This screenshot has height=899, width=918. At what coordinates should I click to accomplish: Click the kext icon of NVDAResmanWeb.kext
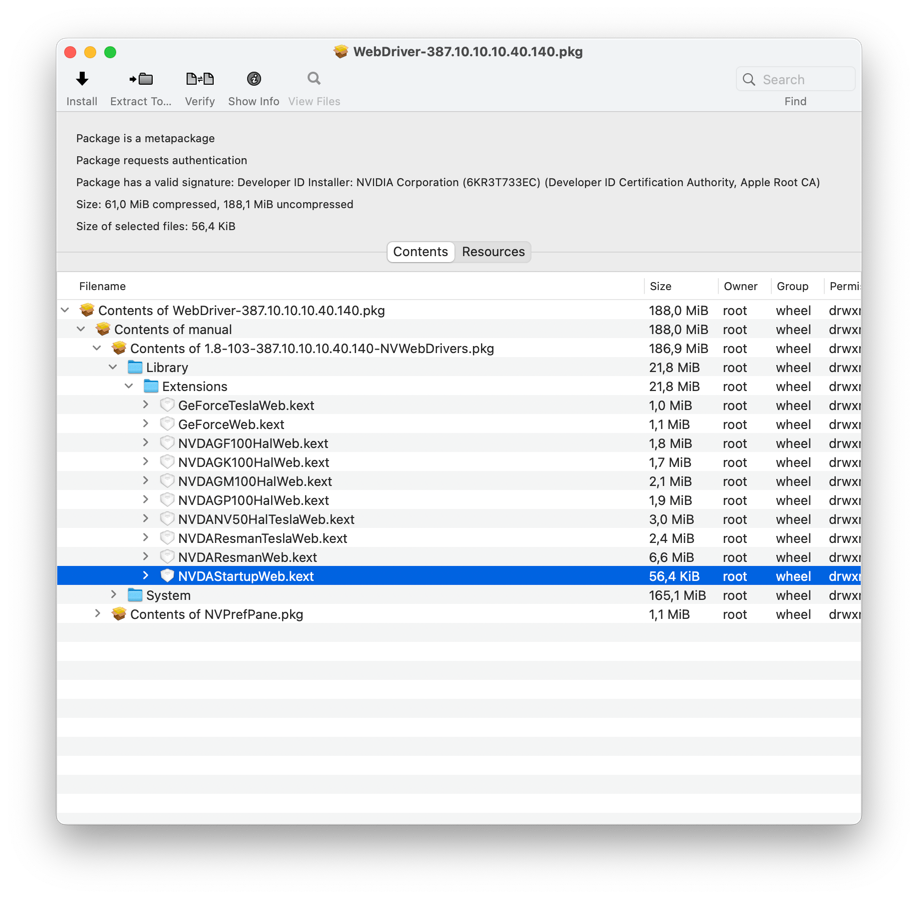coord(167,557)
